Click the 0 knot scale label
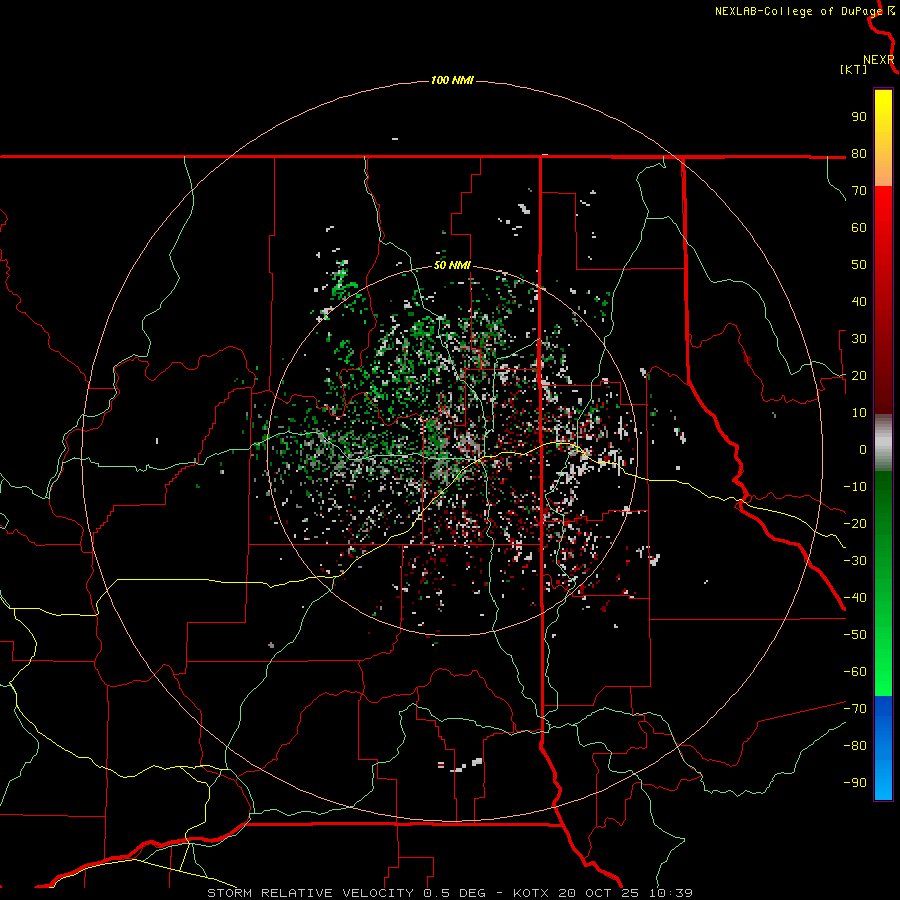The height and width of the screenshot is (900, 900). coord(863,449)
